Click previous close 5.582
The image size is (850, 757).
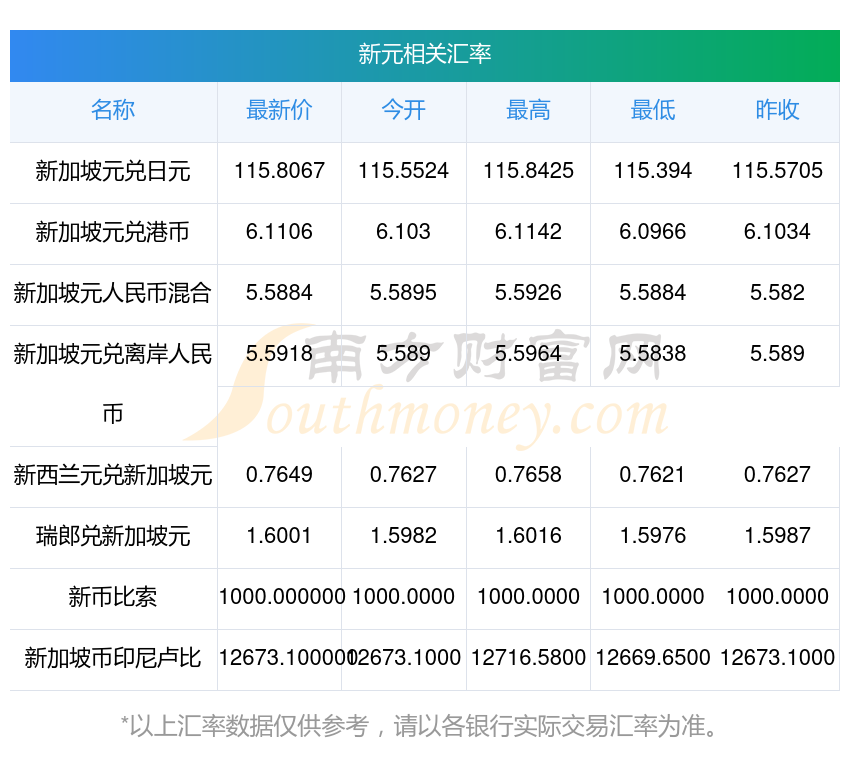click(777, 293)
